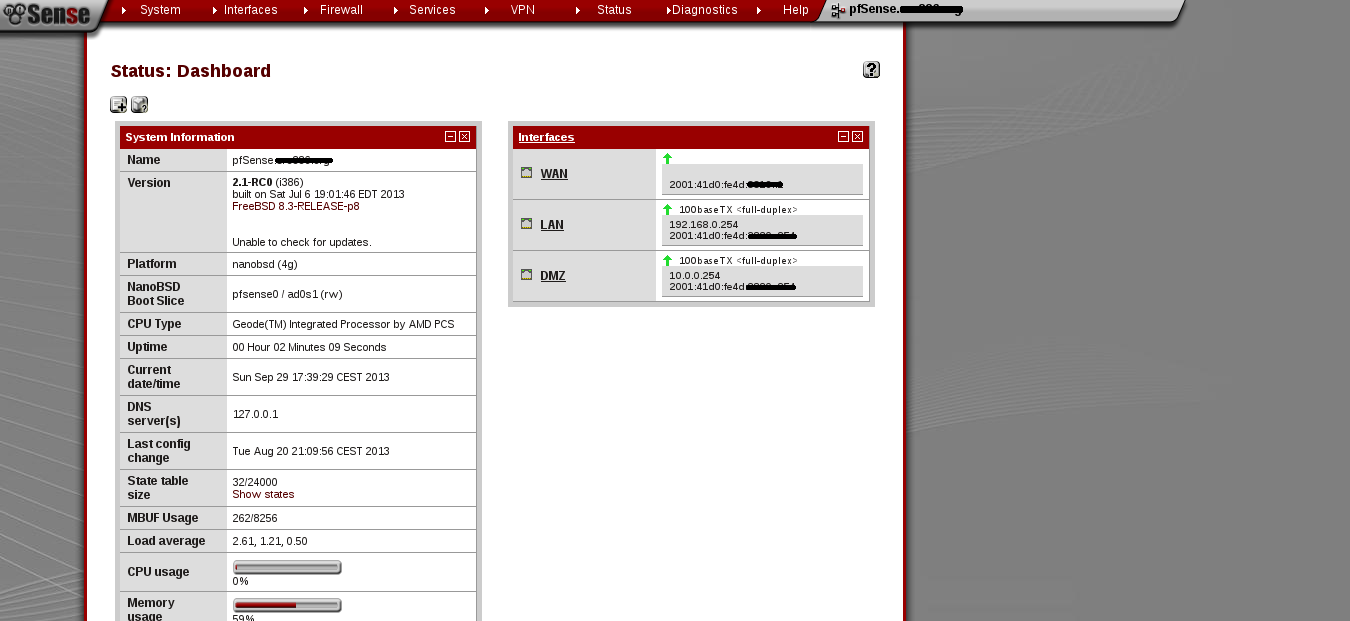Follow the FreeBSD 8.3-RELEASE-p8 link
1350x621 pixels.
pyautogui.click(x=296, y=206)
